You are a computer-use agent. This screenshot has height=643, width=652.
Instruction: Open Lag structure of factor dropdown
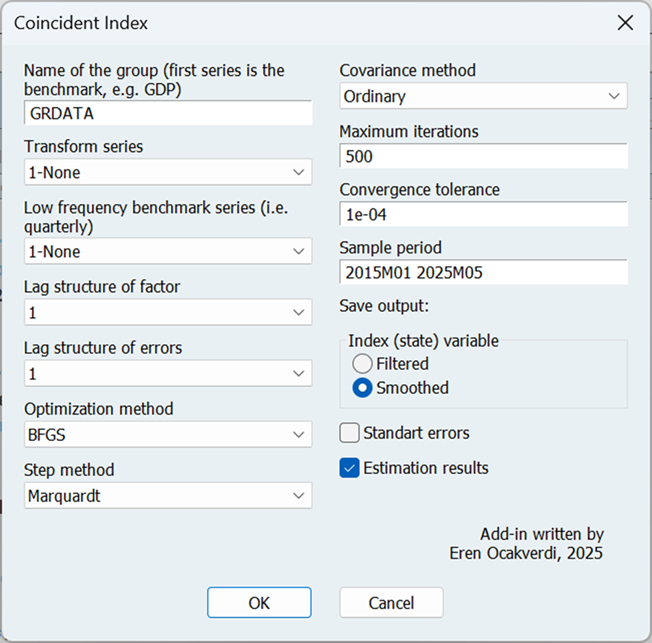(x=167, y=313)
